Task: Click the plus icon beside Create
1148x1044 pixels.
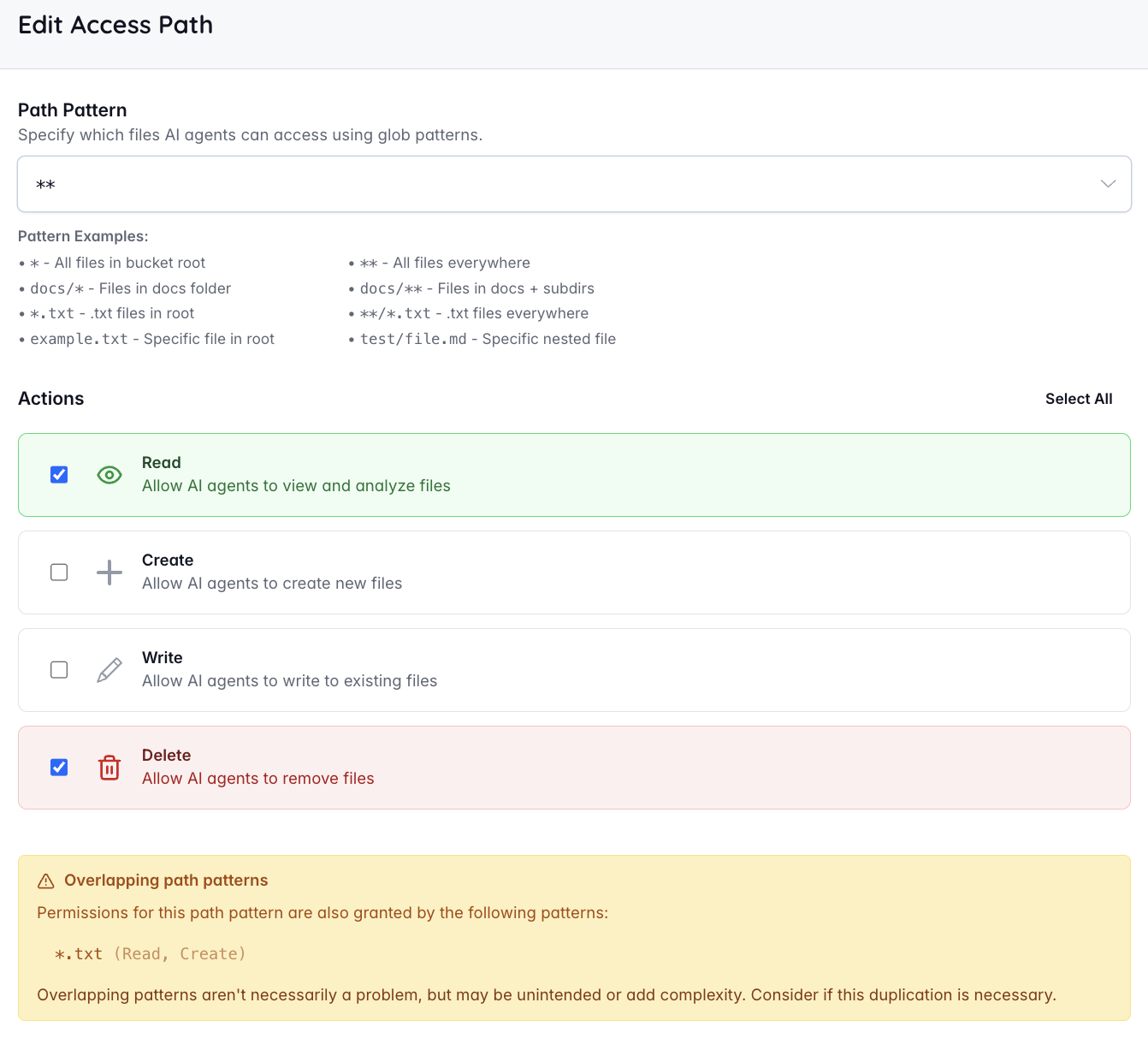Action: (109, 572)
